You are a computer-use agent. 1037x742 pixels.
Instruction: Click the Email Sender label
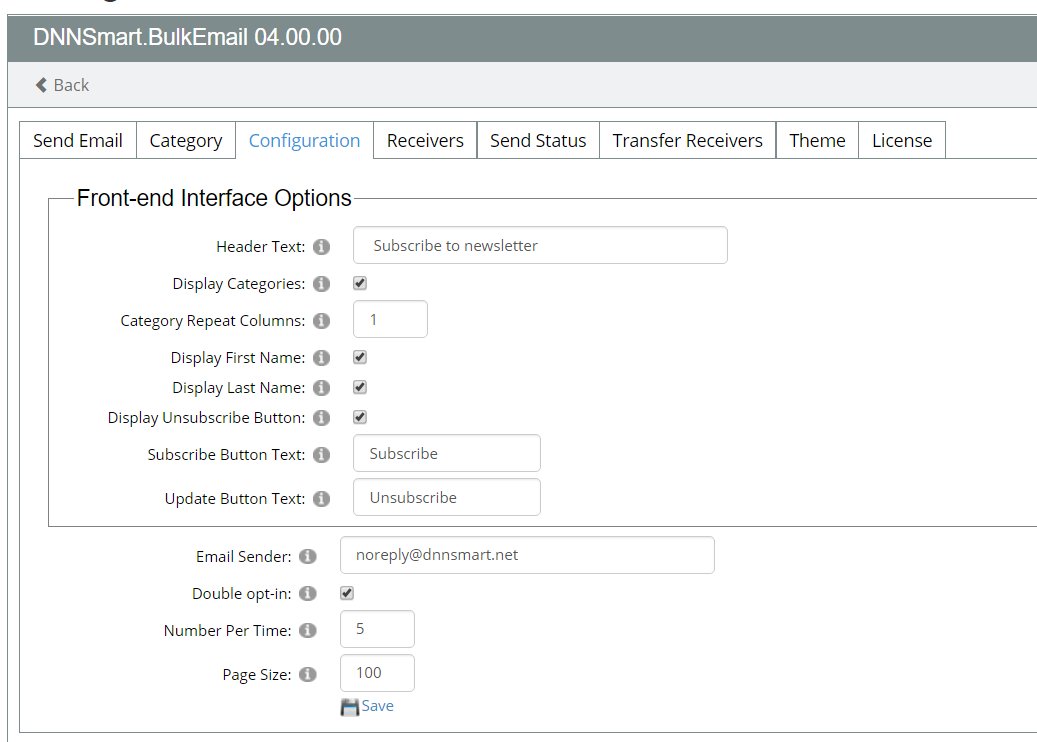[x=243, y=557]
